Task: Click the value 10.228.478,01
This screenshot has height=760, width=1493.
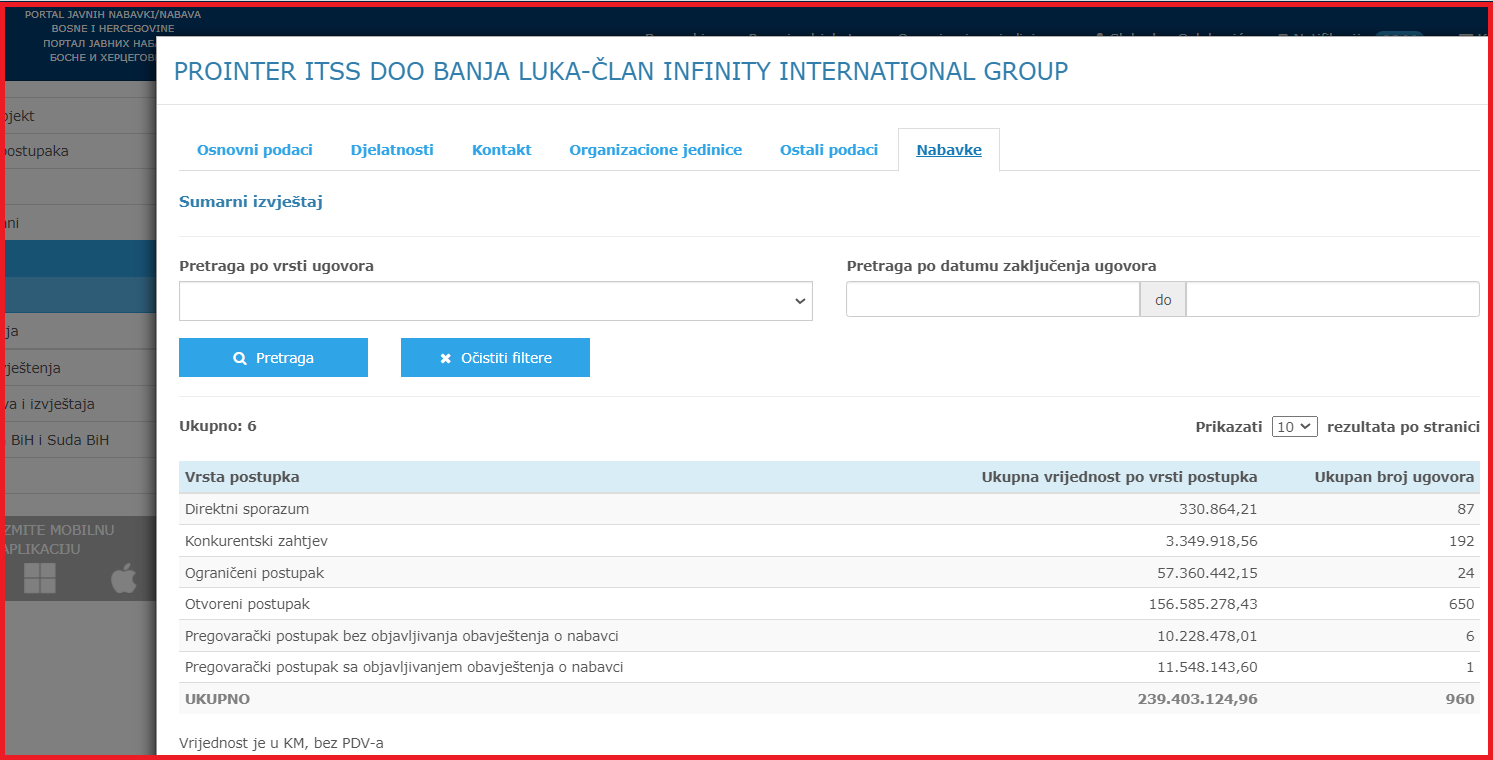Action: (1206, 636)
